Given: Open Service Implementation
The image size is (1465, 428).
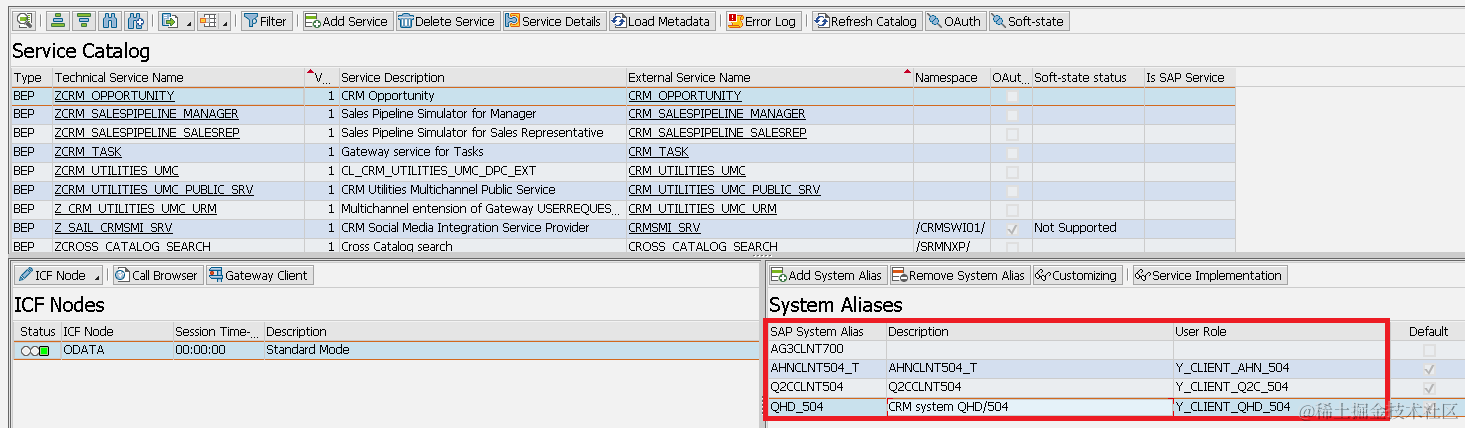Looking at the screenshot, I should click(x=1210, y=275).
